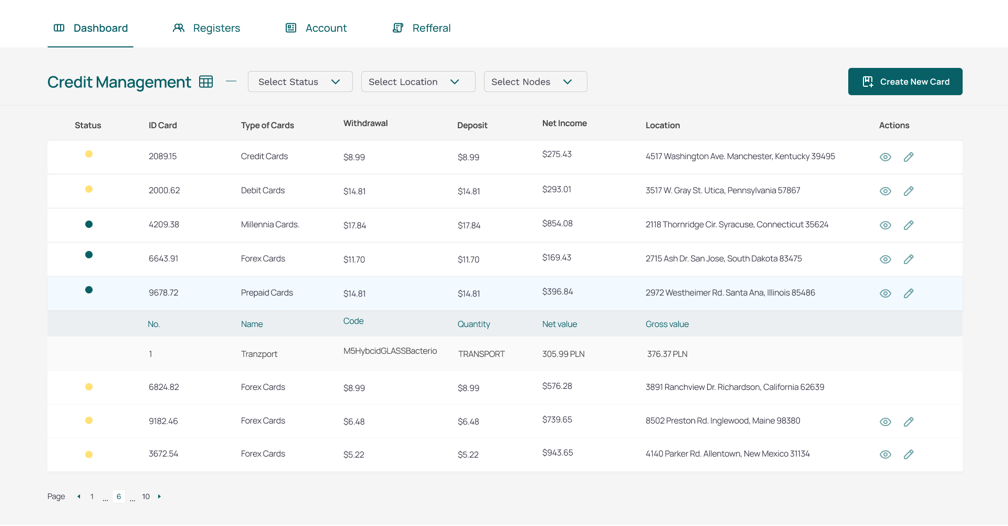Toggle eye icon for Forex Cards 6643.91

885,259
